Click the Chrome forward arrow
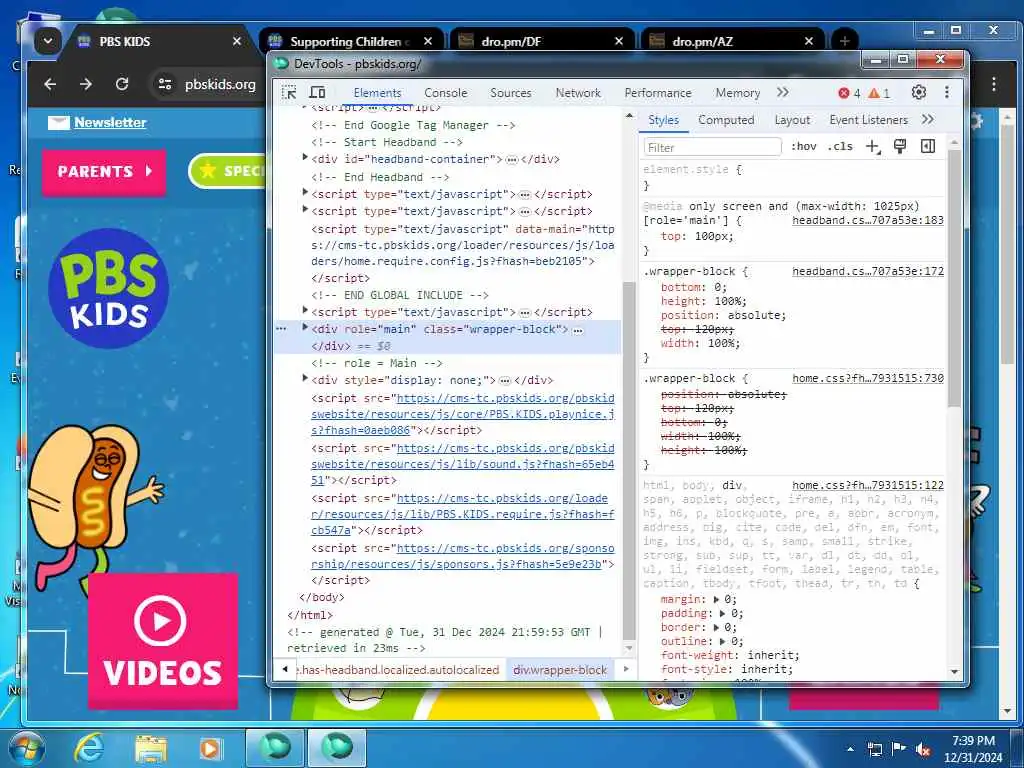 coord(86,84)
